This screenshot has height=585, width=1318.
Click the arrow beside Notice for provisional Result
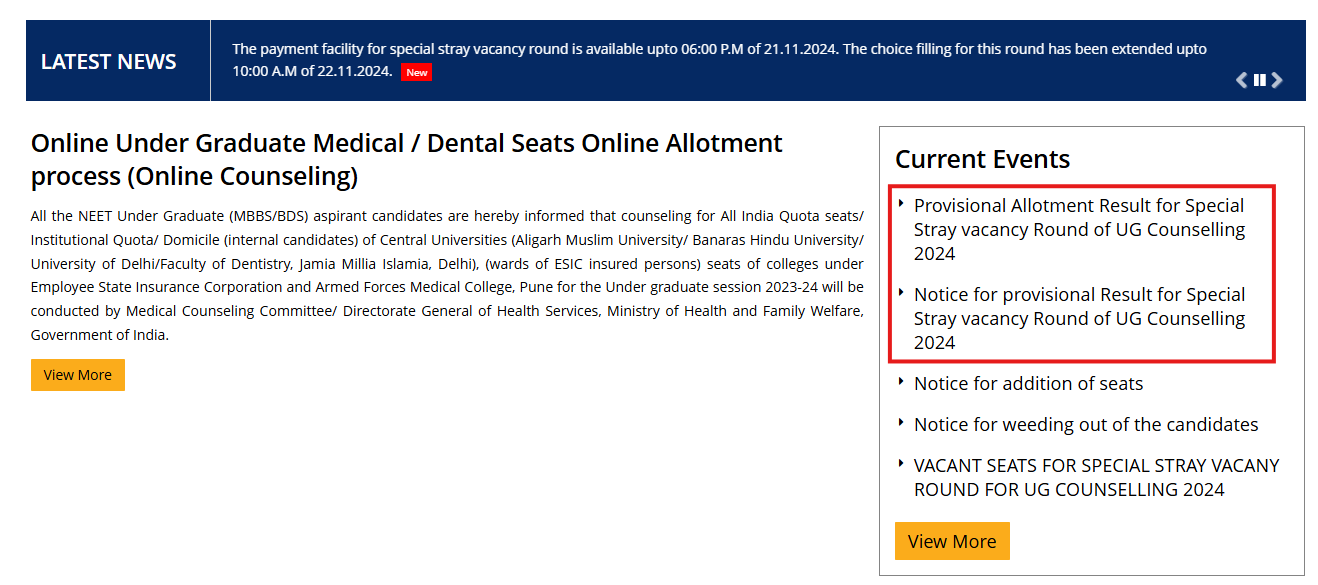[901, 294]
